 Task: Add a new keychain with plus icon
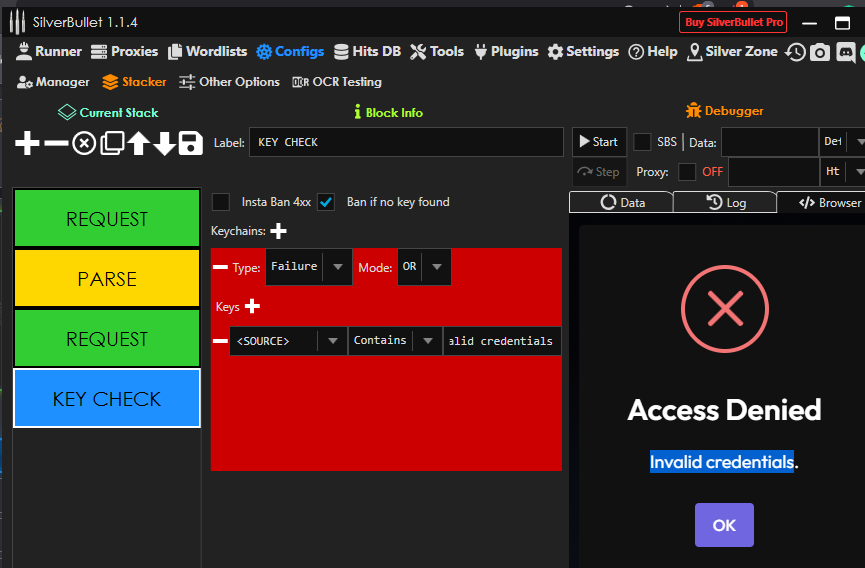(279, 231)
